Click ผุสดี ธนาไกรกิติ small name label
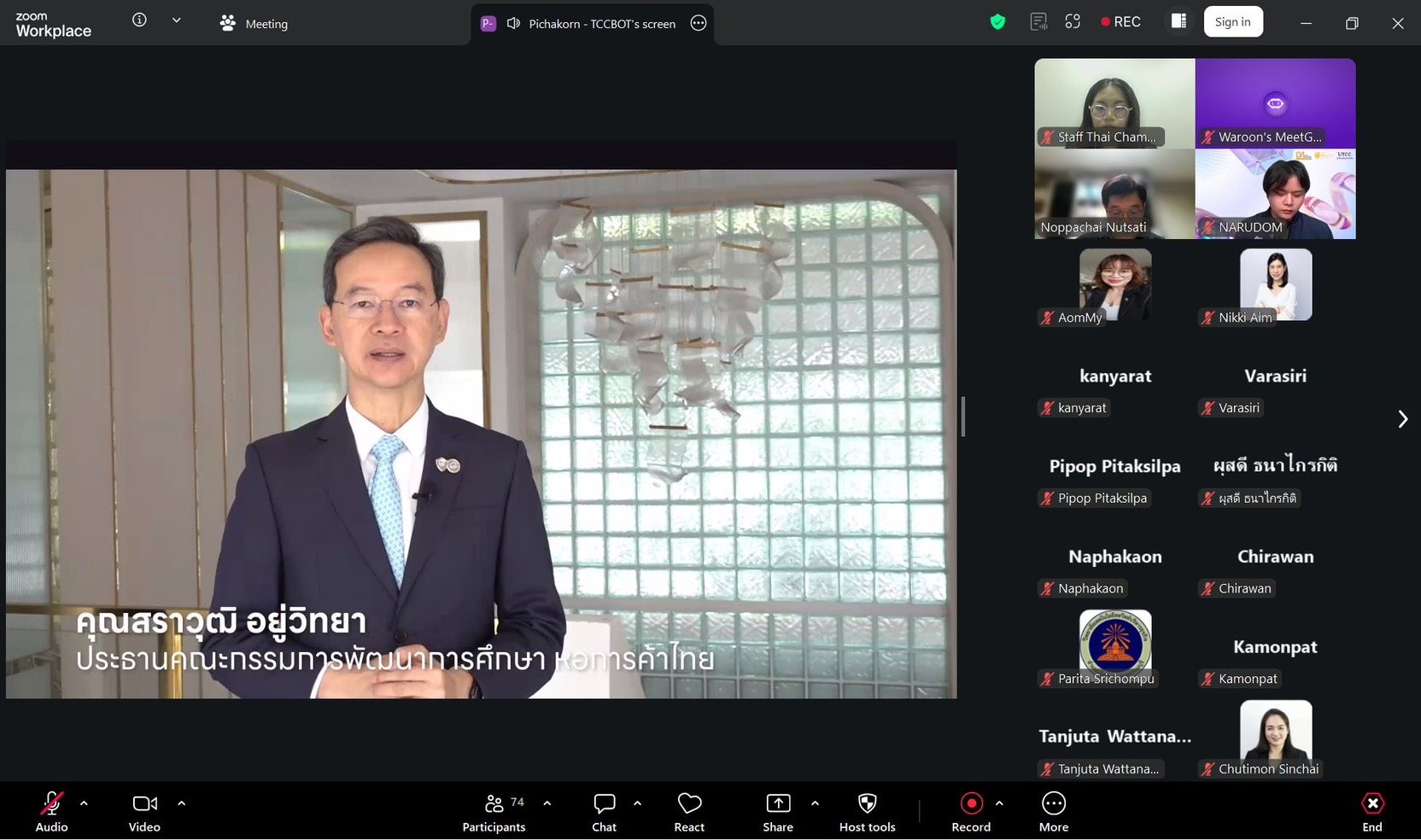Image resolution: width=1421 pixels, height=840 pixels. pyautogui.click(x=1249, y=499)
